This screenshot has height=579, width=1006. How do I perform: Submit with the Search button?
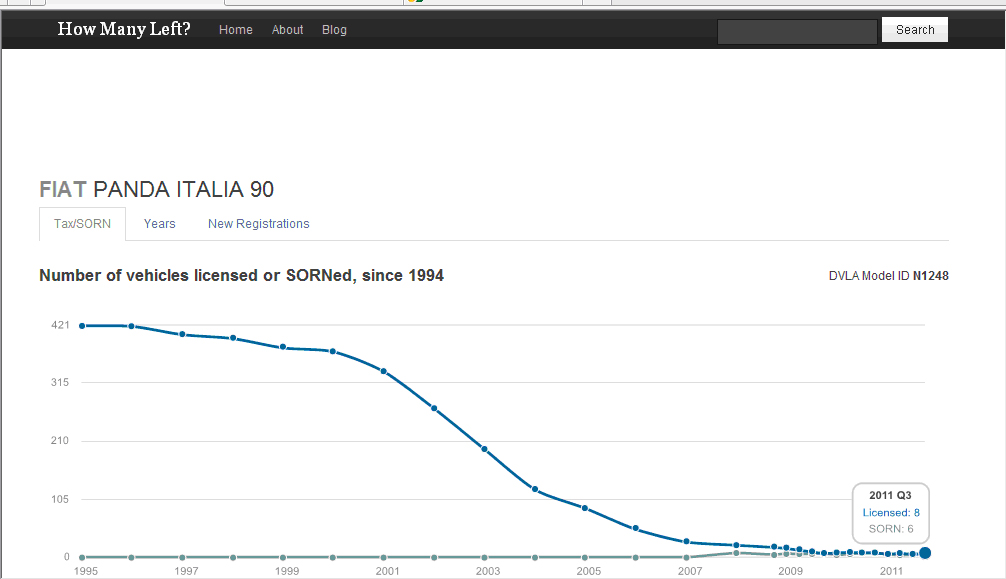[915, 30]
